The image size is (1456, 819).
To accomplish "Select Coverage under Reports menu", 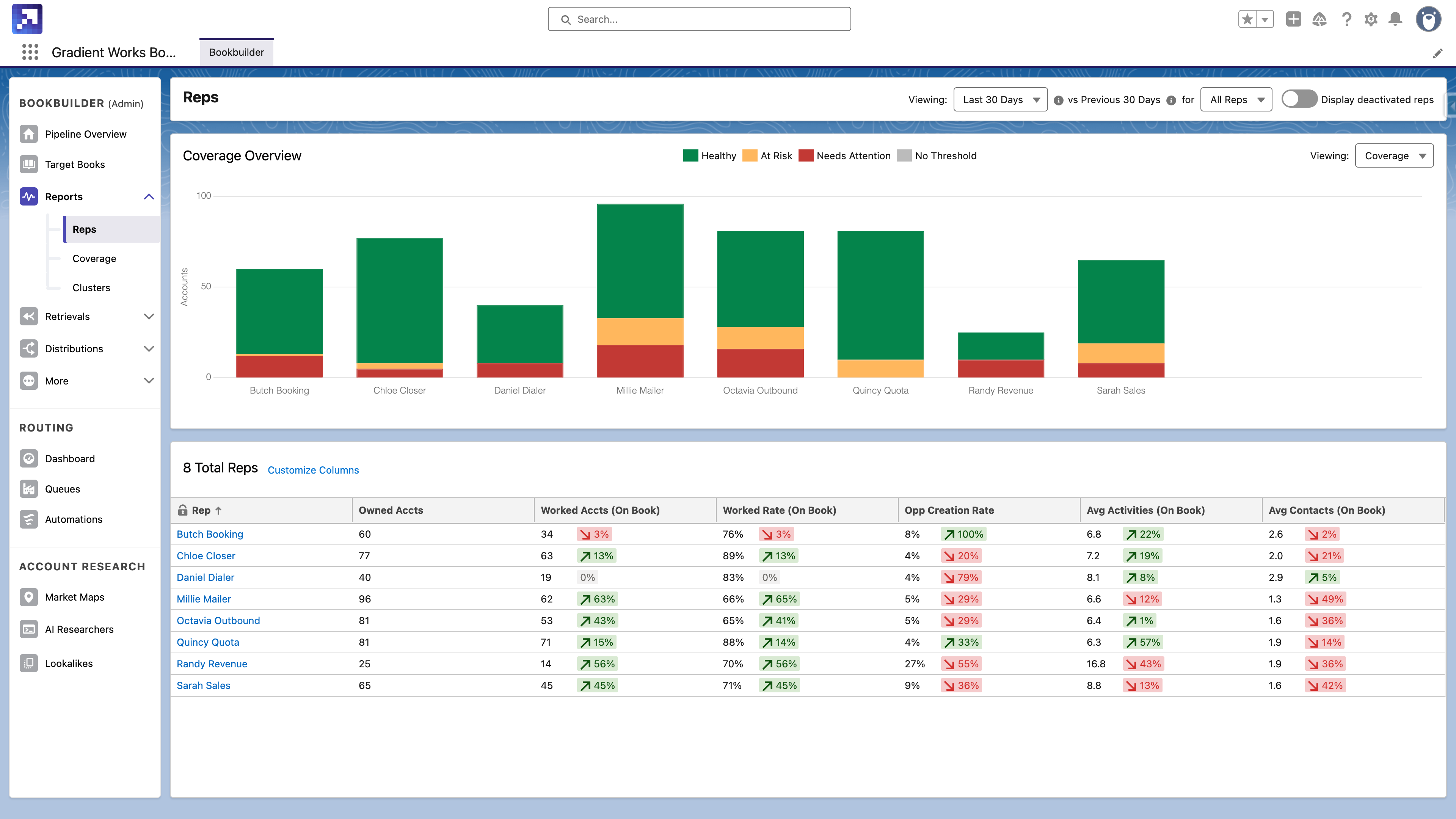I will (94, 258).
